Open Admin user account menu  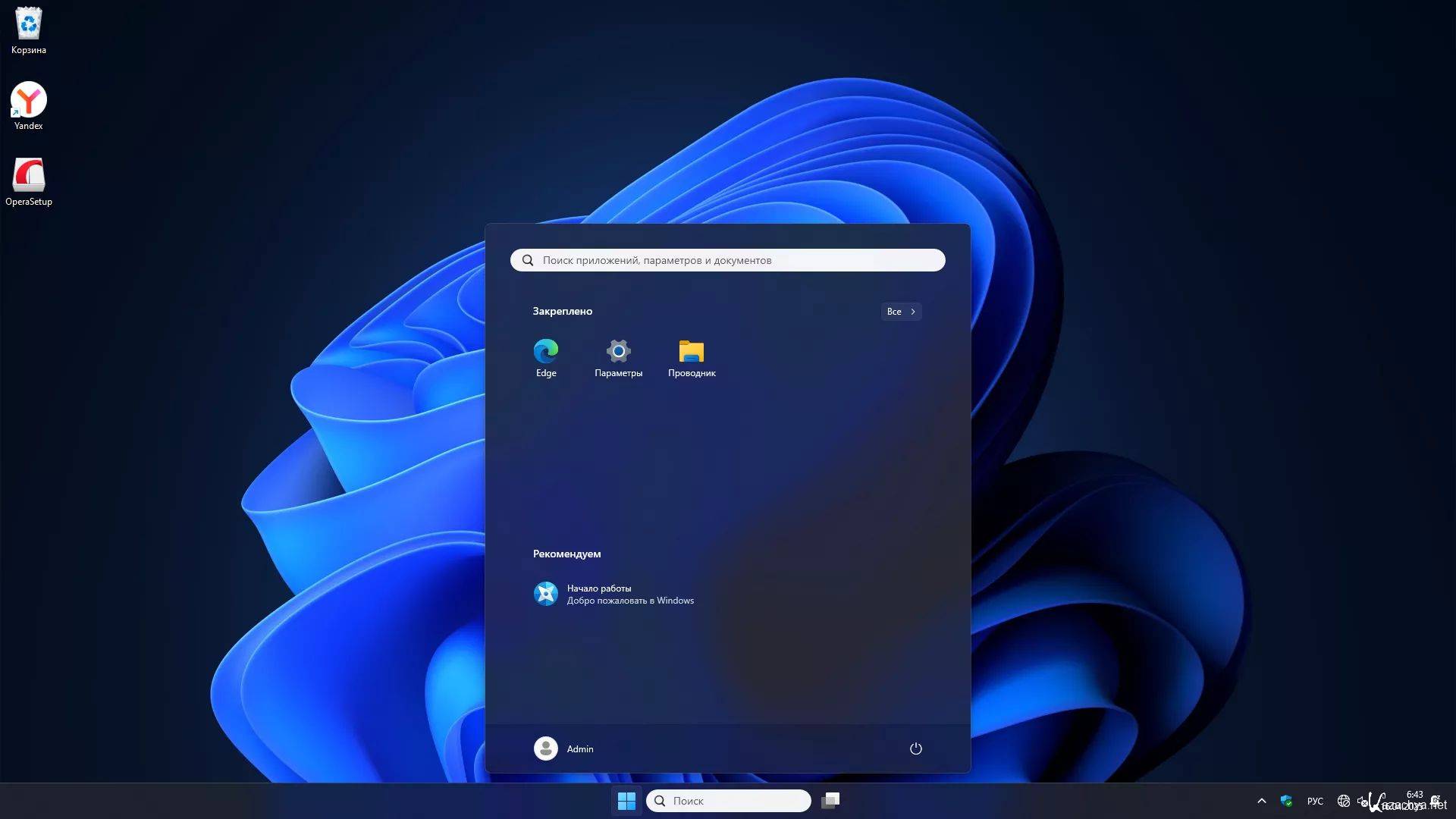pos(563,748)
